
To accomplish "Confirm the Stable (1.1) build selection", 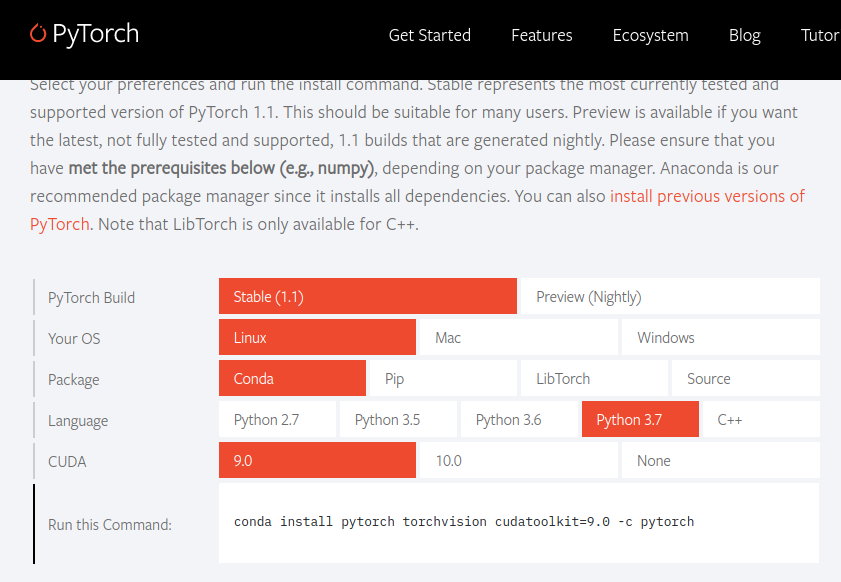I will pos(367,295).
